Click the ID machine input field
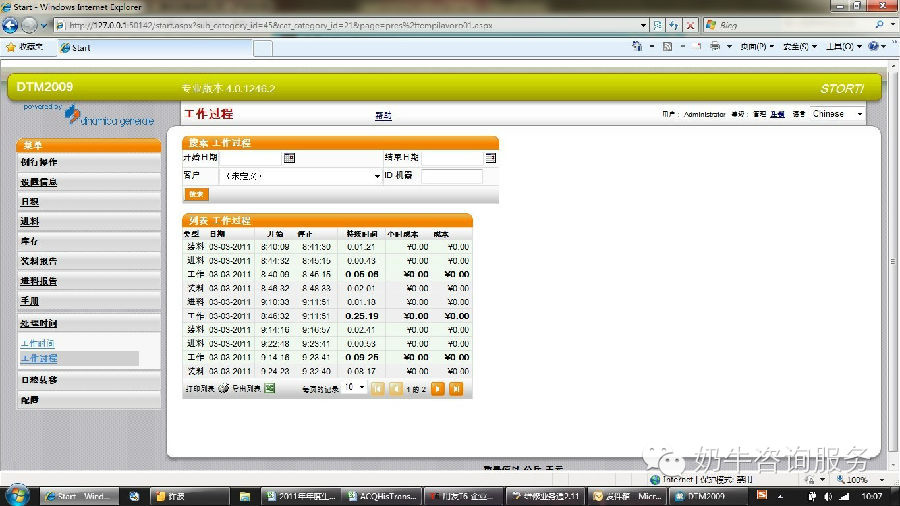This screenshot has height=506, width=900. point(451,176)
